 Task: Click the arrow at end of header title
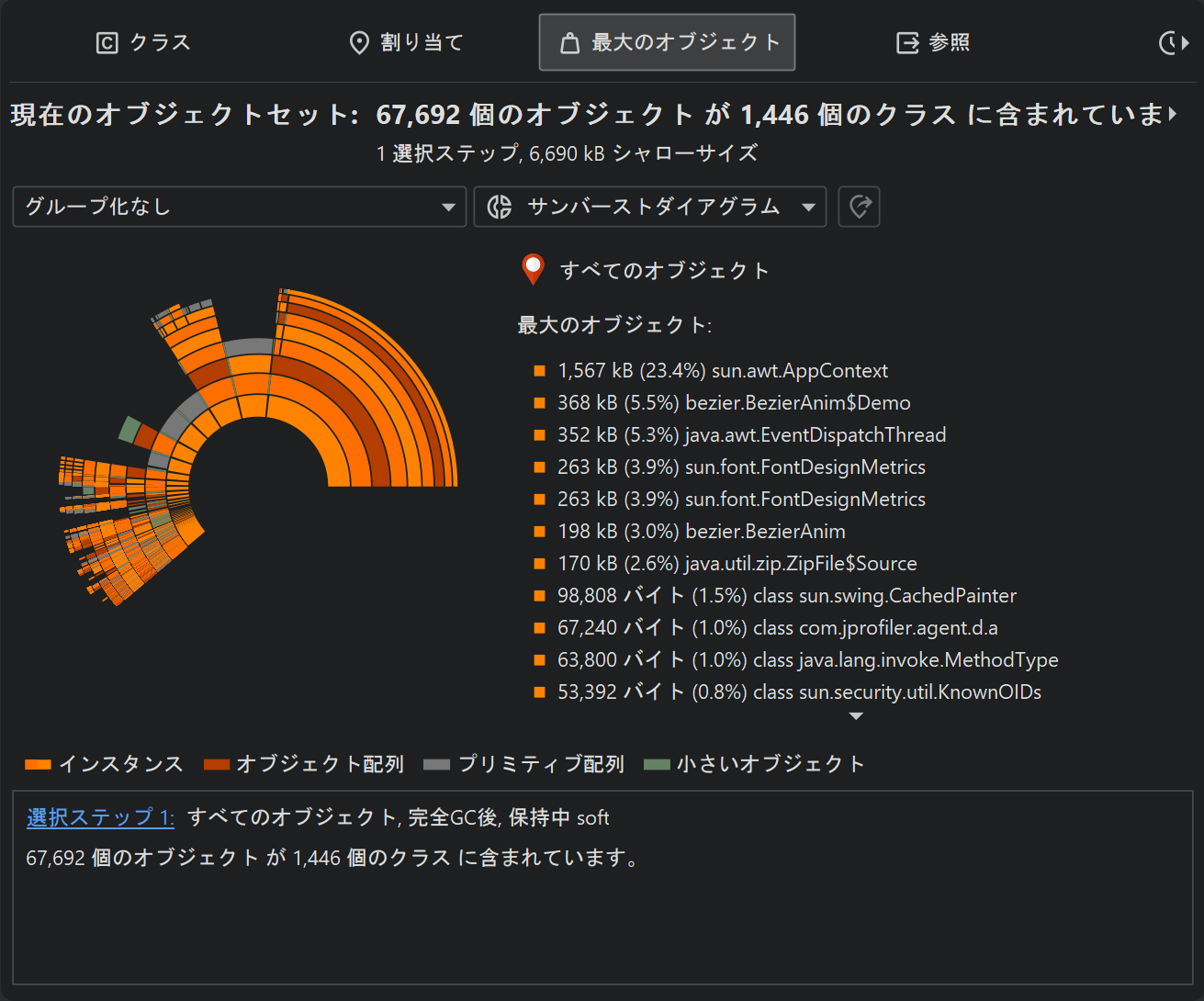[x=1173, y=114]
